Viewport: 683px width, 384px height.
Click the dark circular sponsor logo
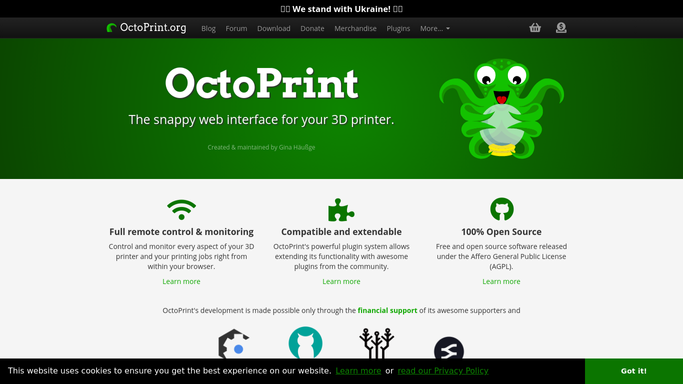[x=449, y=348]
